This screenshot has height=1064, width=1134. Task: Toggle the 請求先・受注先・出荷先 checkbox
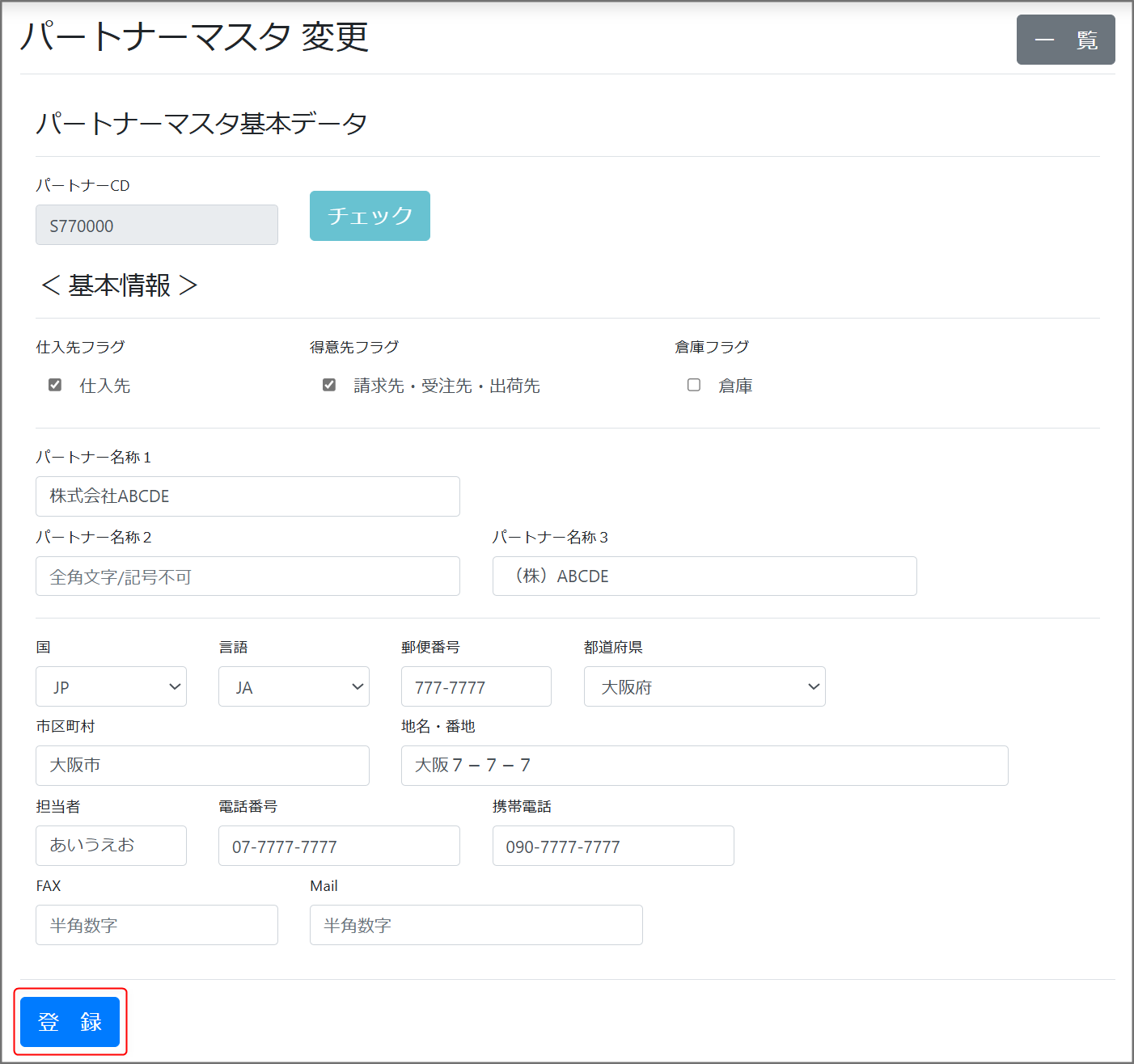pyautogui.click(x=329, y=385)
